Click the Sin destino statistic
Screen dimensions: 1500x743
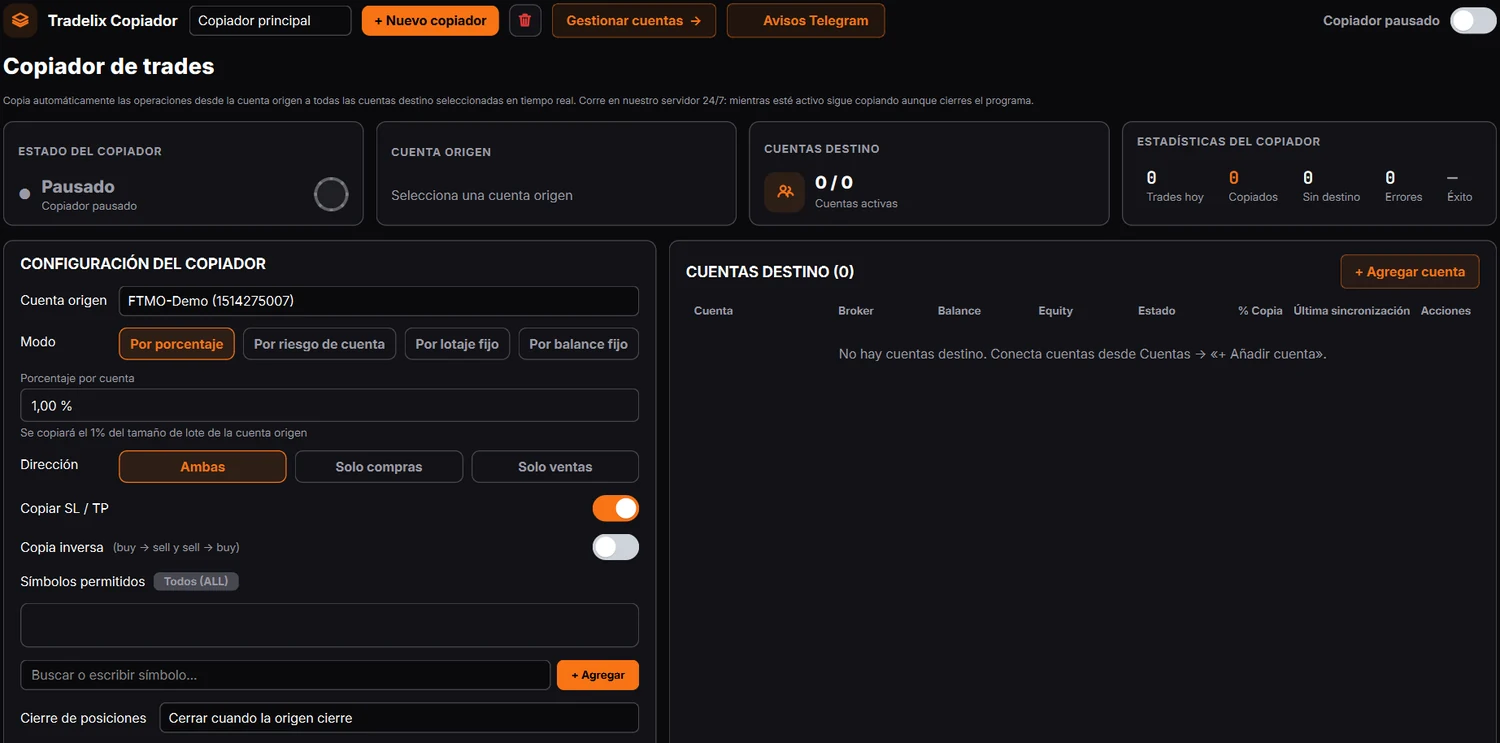[x=1331, y=186]
